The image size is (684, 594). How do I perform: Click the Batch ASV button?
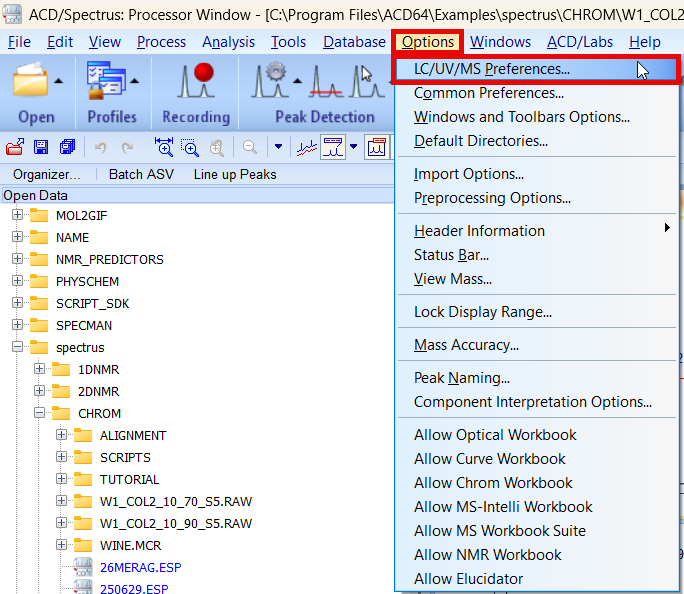pyautogui.click(x=141, y=174)
